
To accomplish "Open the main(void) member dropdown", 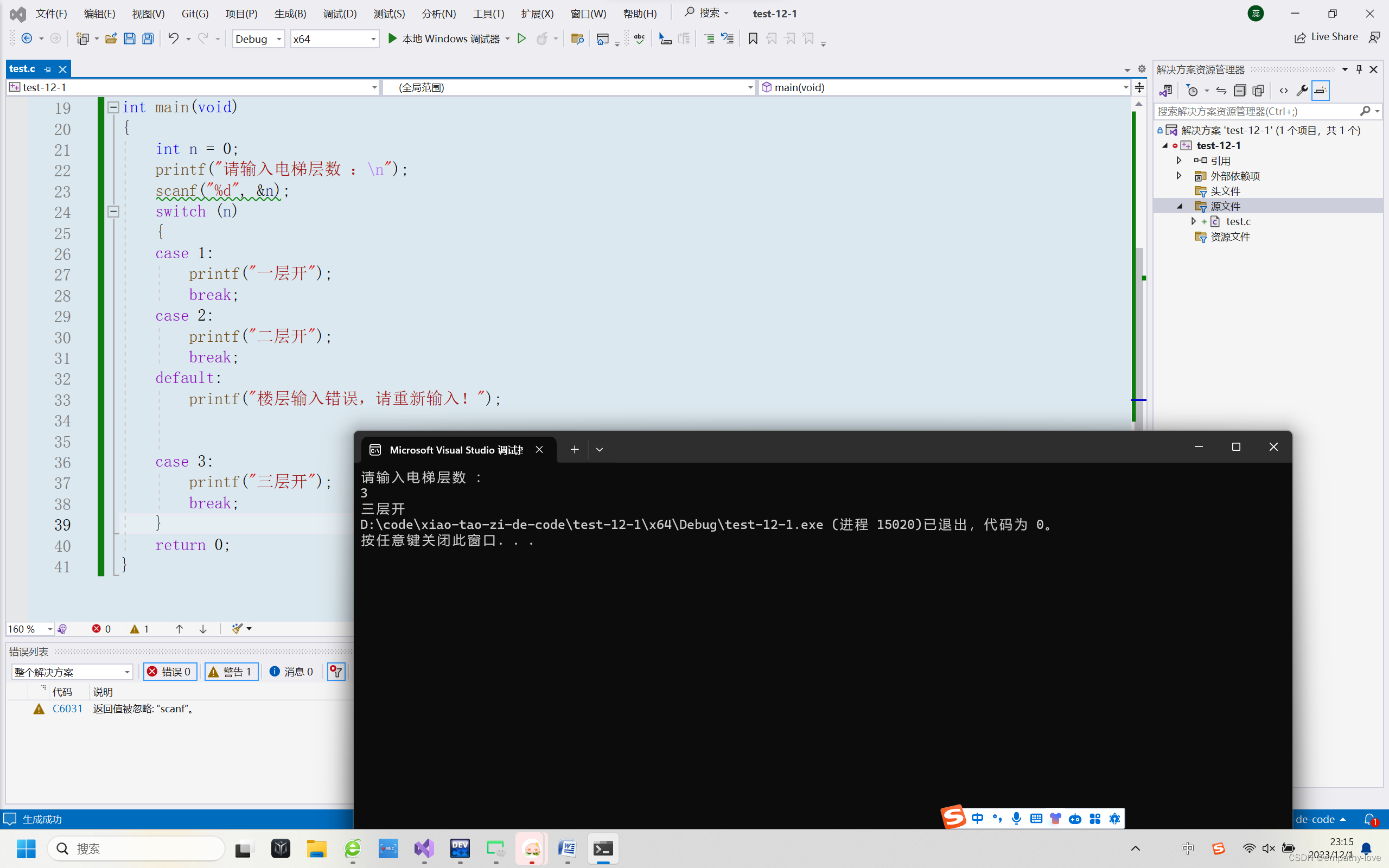I will pyautogui.click(x=944, y=87).
